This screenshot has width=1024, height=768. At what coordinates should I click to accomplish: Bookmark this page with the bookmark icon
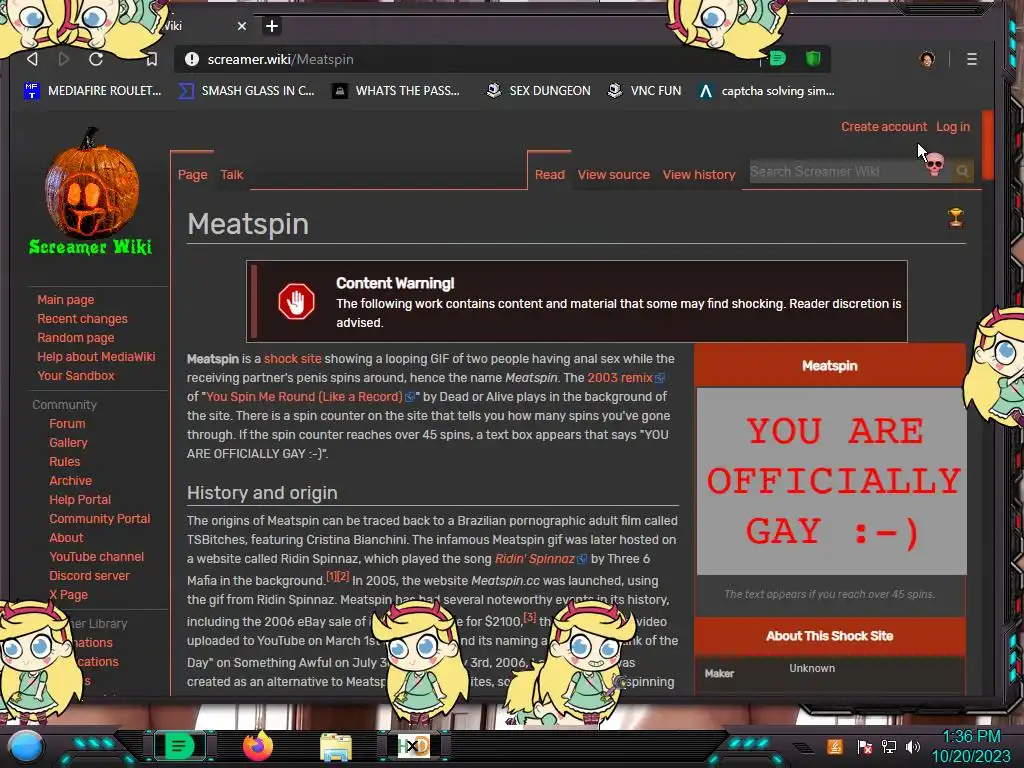click(152, 59)
